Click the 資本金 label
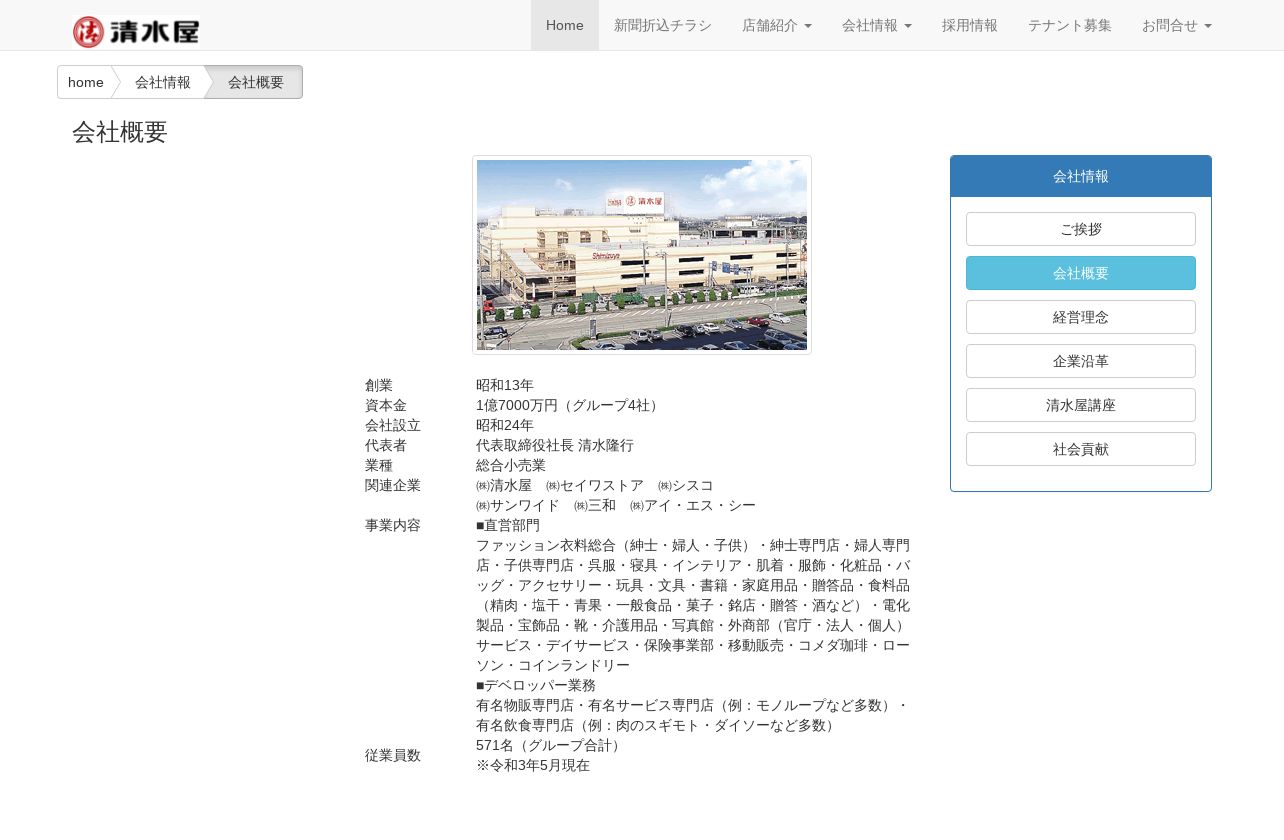1284x840 pixels. [x=386, y=405]
